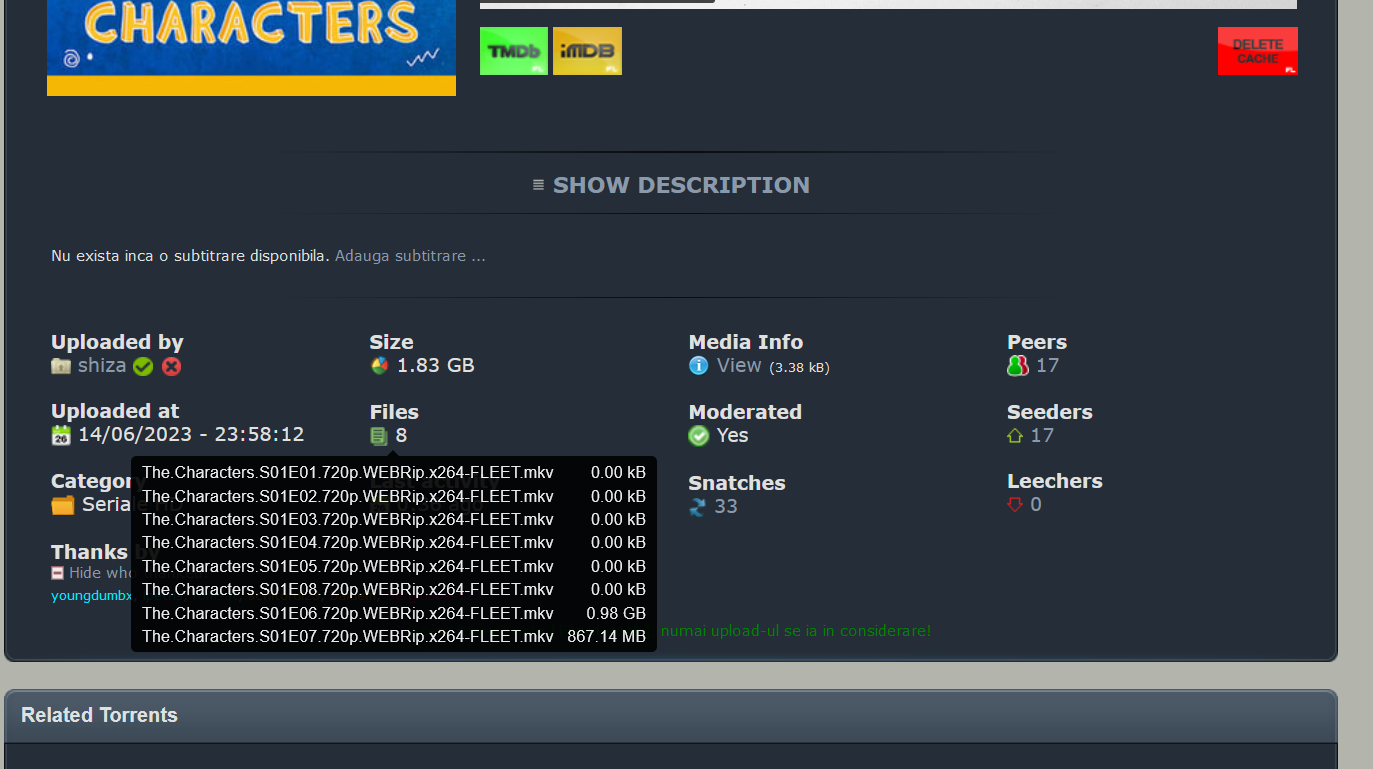Open the TMDb page button
This screenshot has width=1373, height=769.
[x=514, y=51]
